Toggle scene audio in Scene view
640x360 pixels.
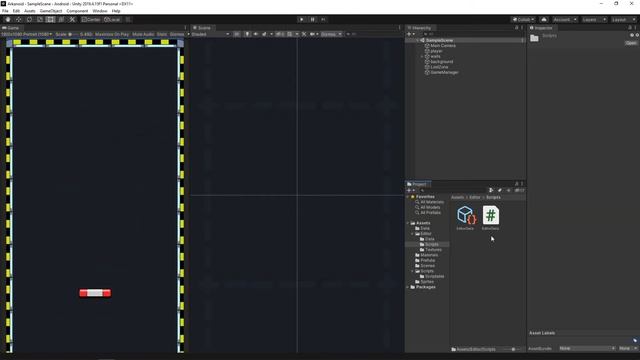(x=256, y=34)
